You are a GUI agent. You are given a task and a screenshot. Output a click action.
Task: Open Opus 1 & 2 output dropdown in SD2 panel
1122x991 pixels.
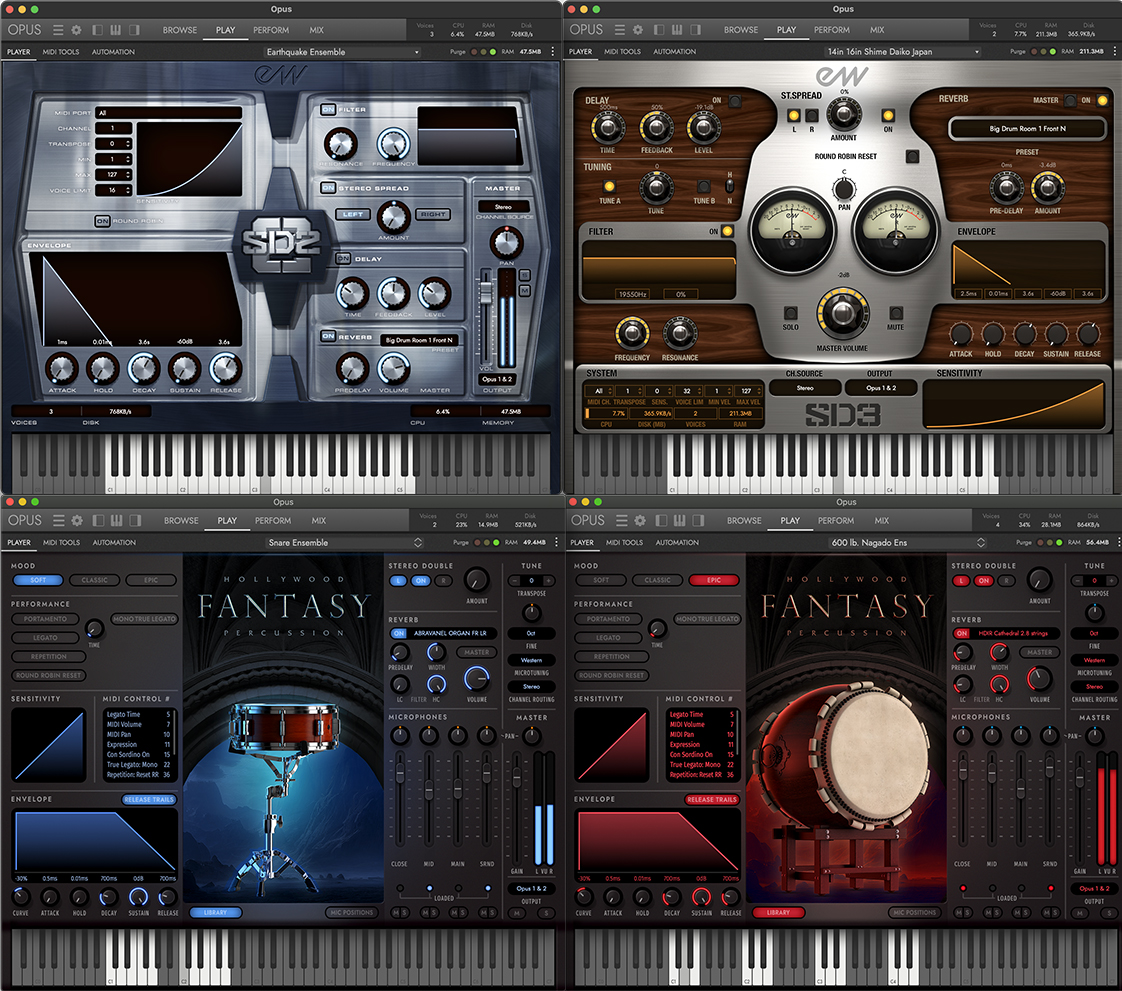[x=497, y=379]
